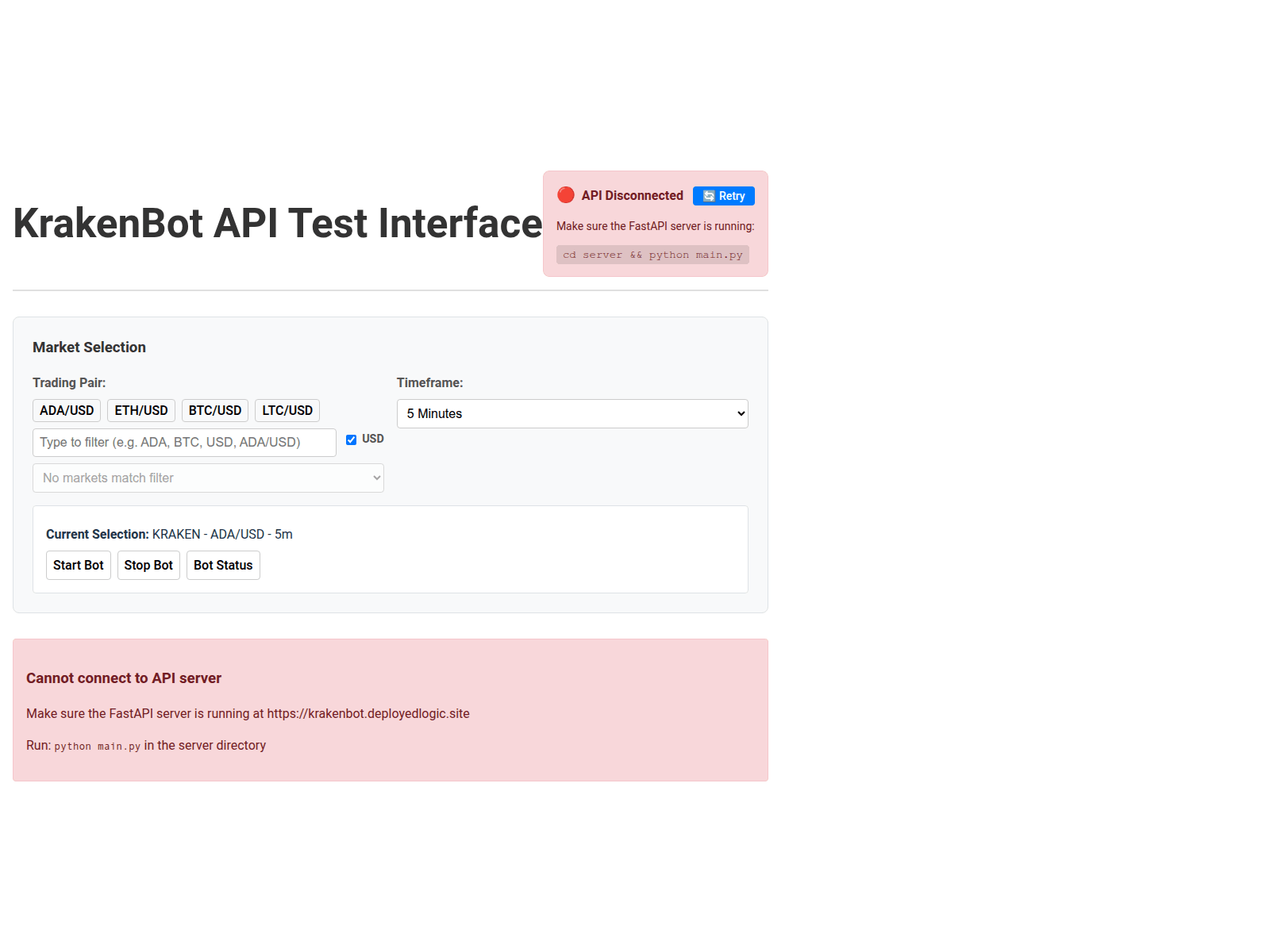Click the Stop Bot button

pyautogui.click(x=148, y=565)
